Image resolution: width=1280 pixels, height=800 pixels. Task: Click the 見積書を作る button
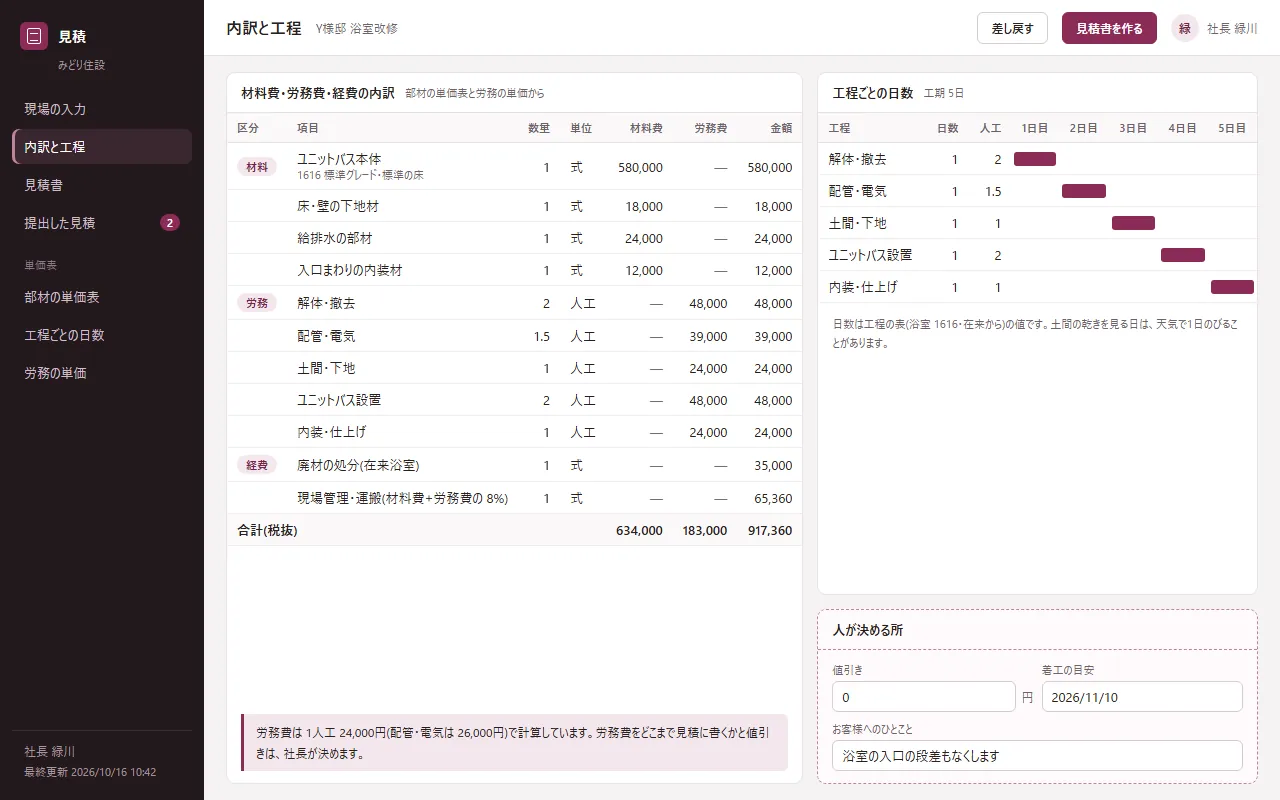click(x=1109, y=28)
